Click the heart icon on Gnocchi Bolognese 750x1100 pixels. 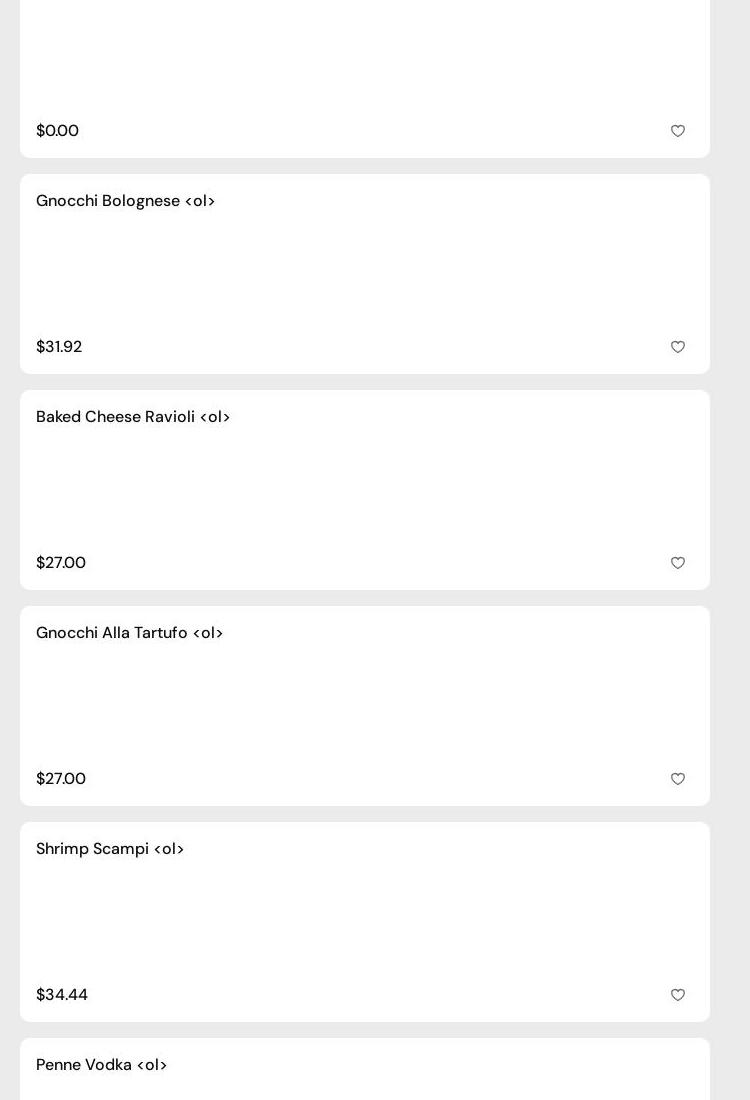pyautogui.click(x=678, y=347)
